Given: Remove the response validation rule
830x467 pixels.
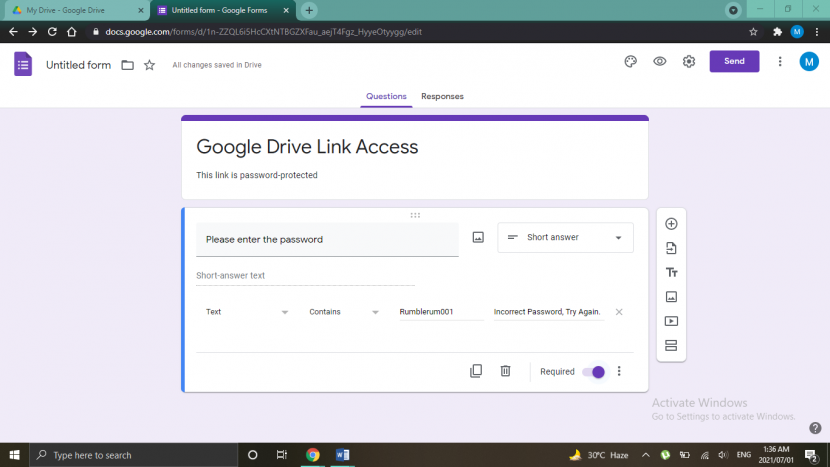Looking at the screenshot, I should 619,312.
